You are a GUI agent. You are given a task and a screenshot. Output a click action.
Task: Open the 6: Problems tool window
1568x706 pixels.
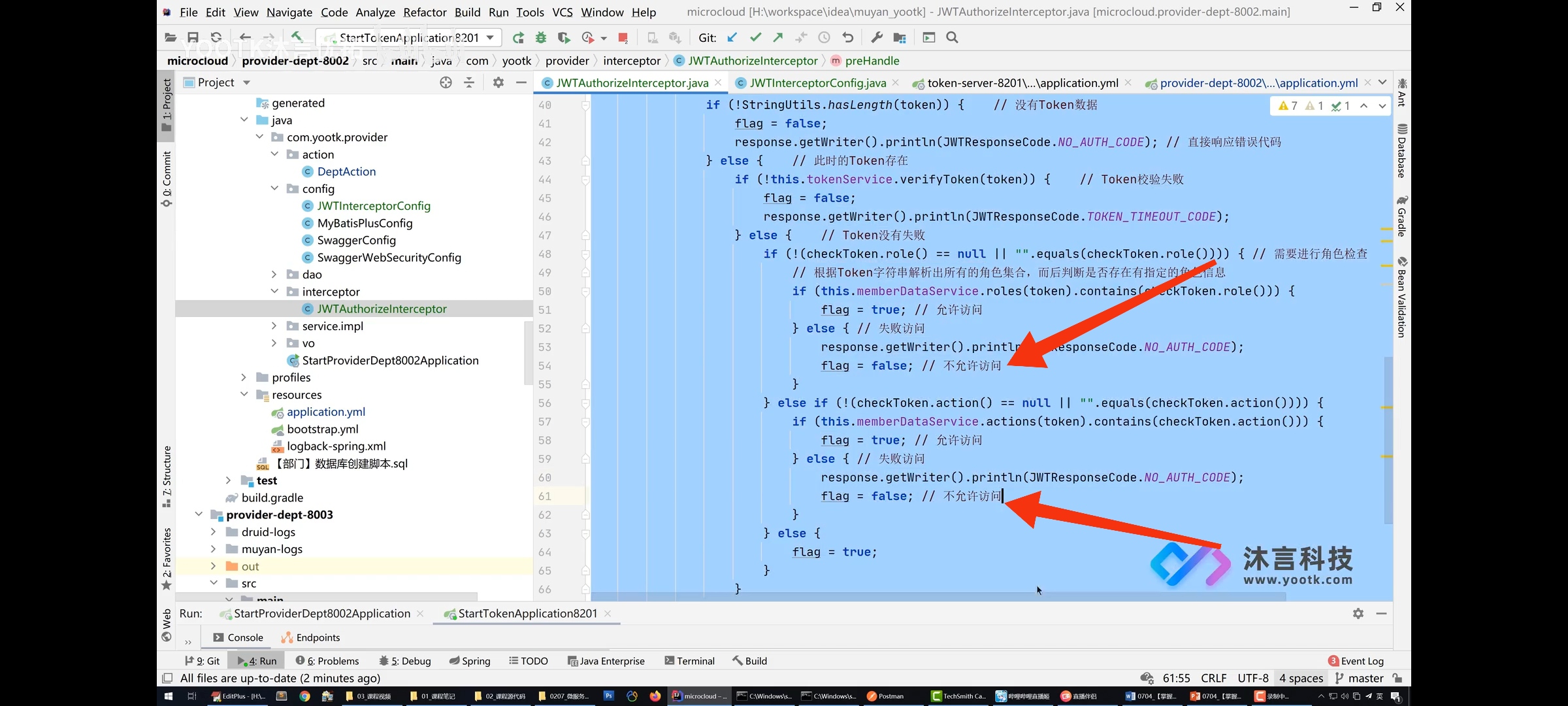pos(327,661)
